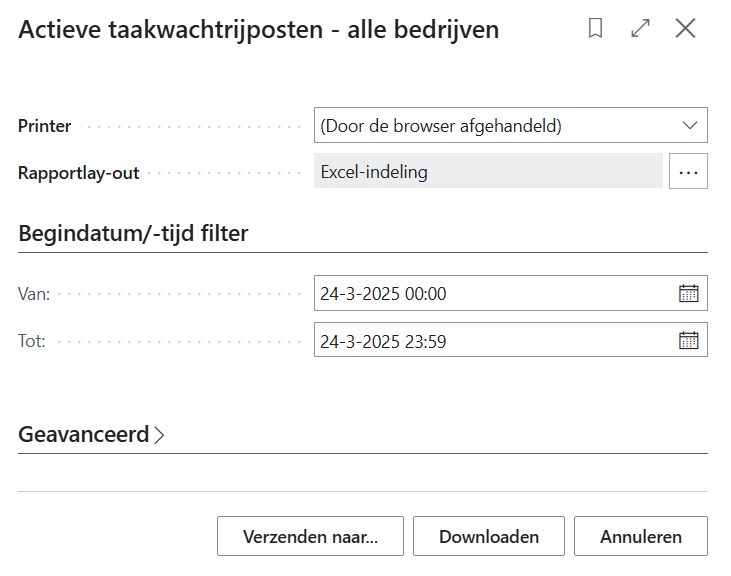Close the Actieve taakwachtrijposten dialog
The image size is (731, 576).
685,29
